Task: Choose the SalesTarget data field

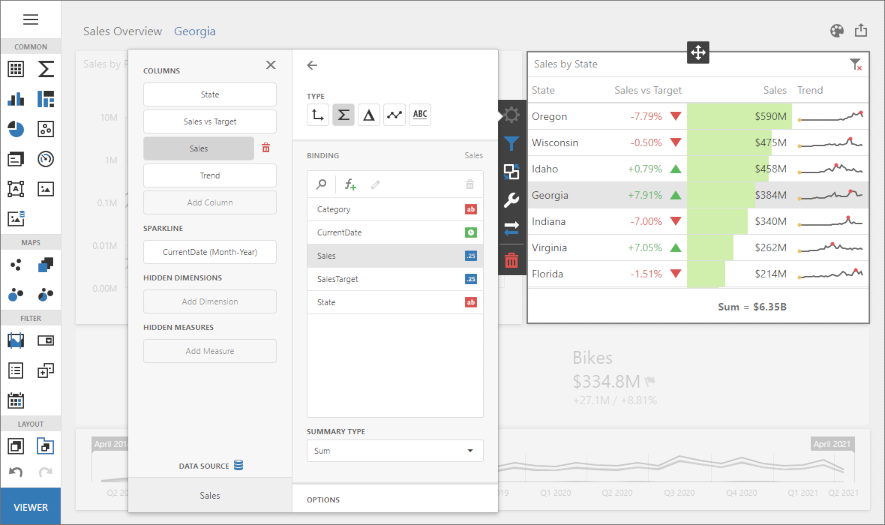Action: point(395,279)
